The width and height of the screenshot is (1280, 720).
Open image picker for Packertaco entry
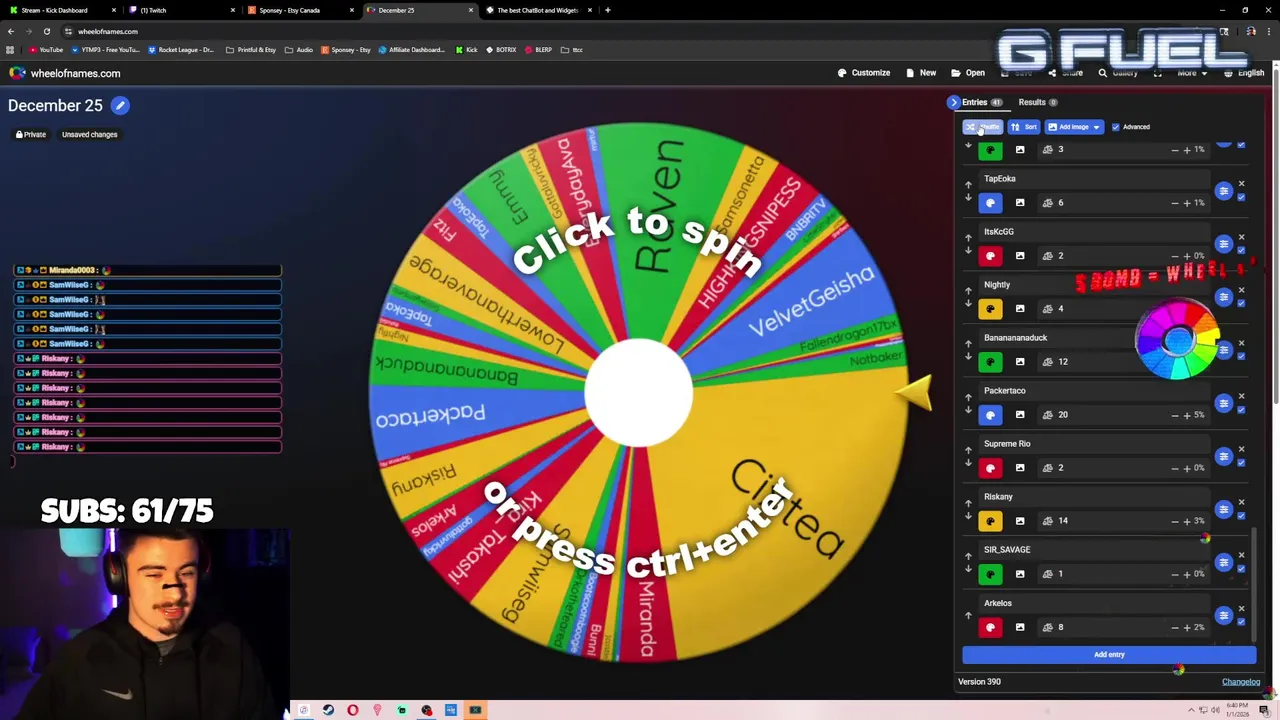pyautogui.click(x=1020, y=414)
